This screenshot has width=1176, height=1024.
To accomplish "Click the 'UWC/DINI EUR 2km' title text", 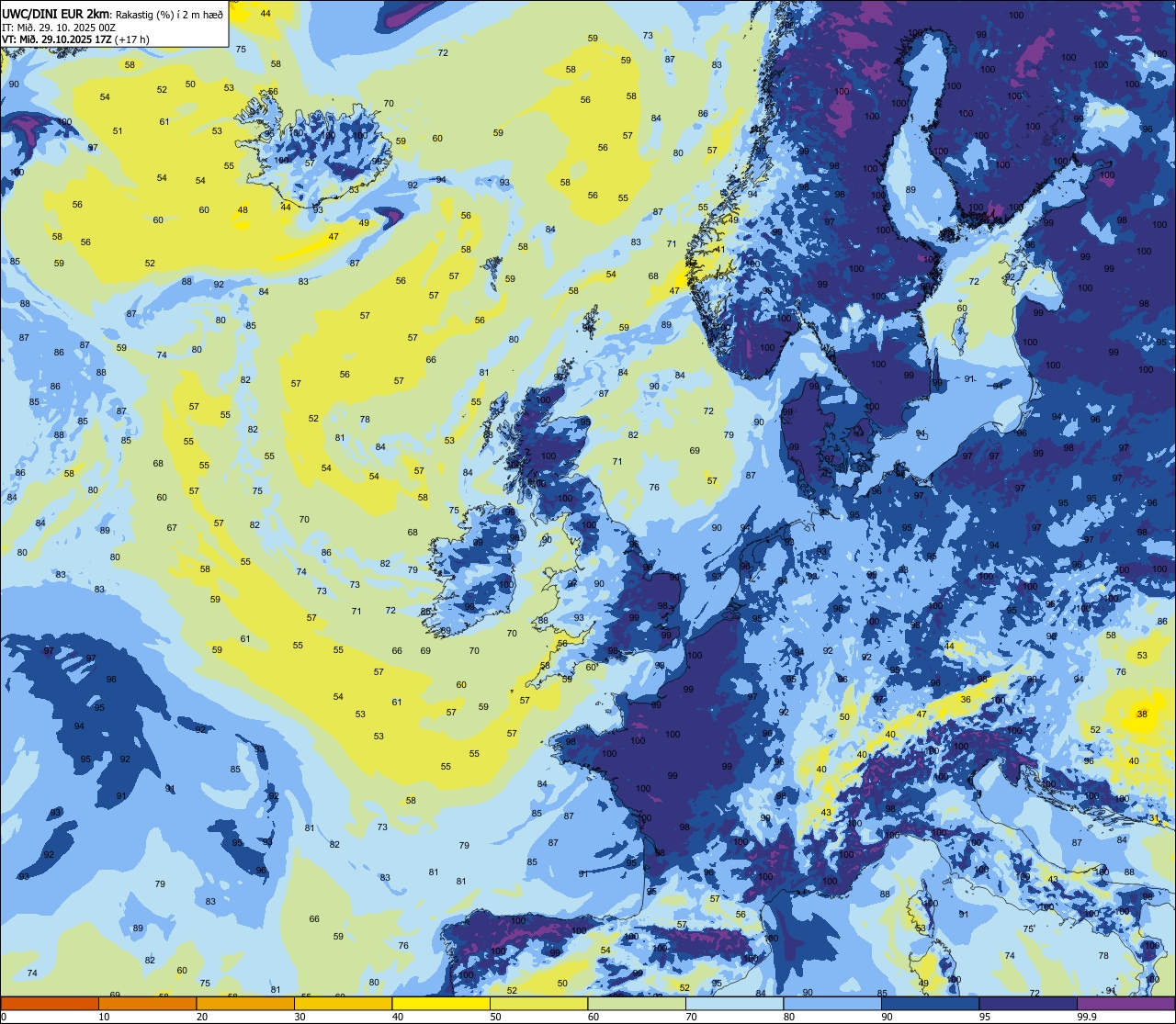I will click(57, 13).
